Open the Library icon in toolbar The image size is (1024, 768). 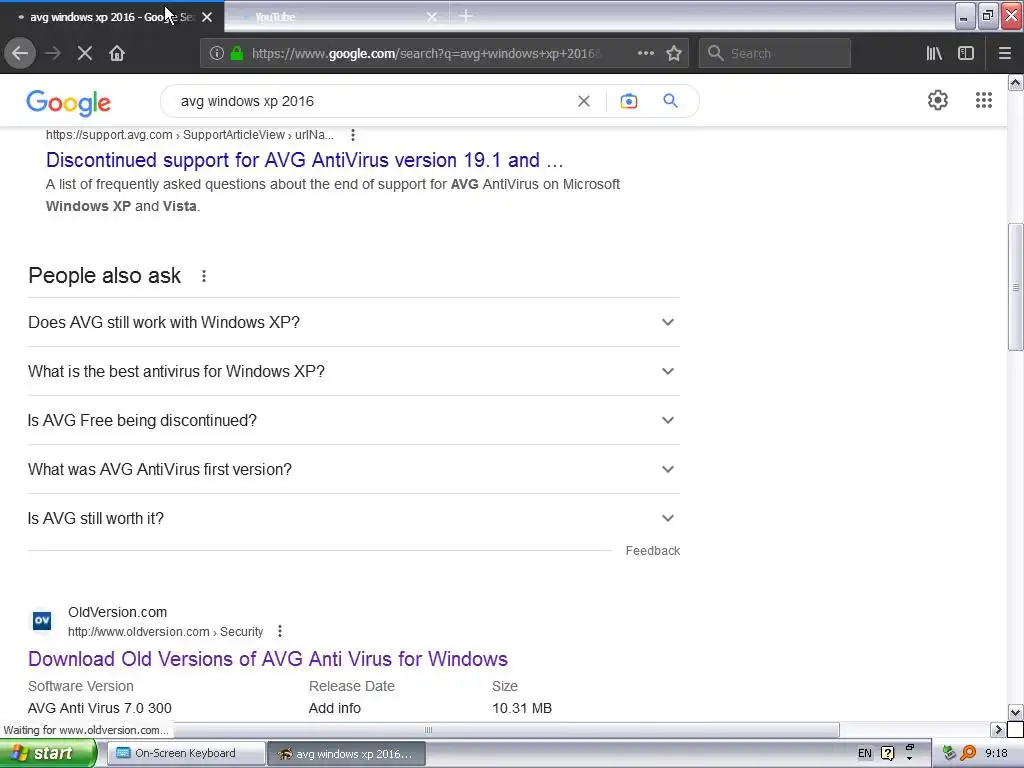tap(934, 53)
